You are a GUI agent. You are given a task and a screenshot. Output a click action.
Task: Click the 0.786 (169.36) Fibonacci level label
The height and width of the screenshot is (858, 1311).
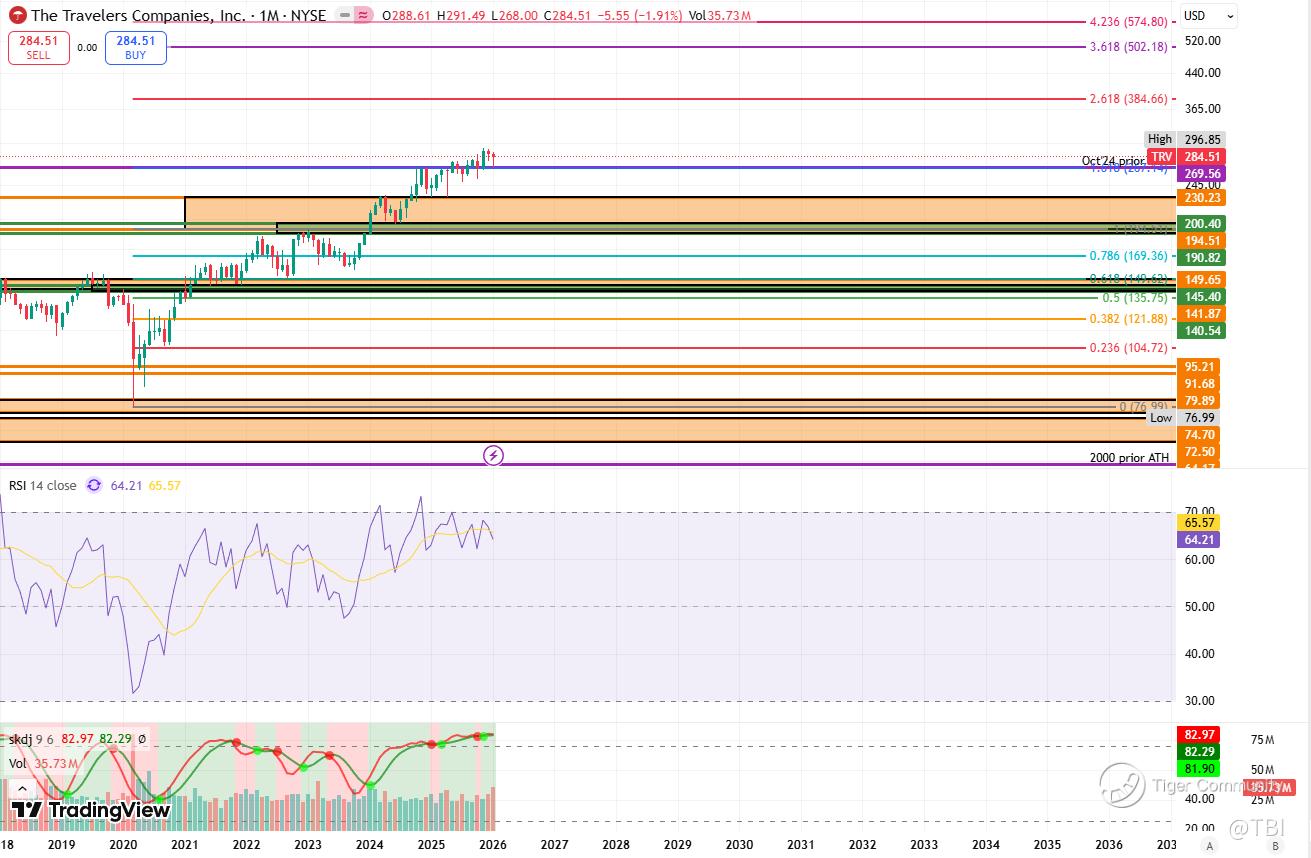click(x=1128, y=256)
